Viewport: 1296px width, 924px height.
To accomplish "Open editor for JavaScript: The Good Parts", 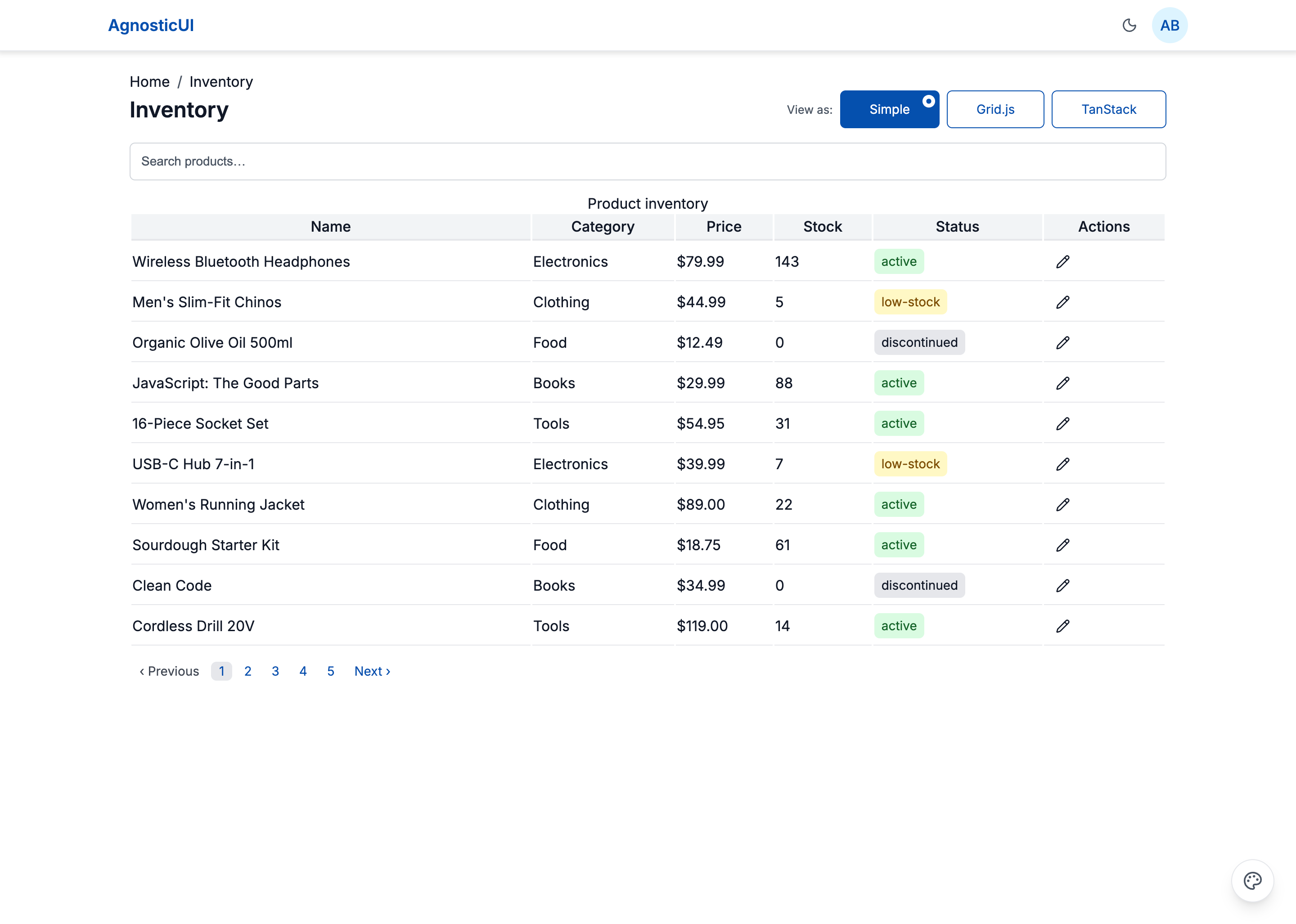I will (1062, 383).
